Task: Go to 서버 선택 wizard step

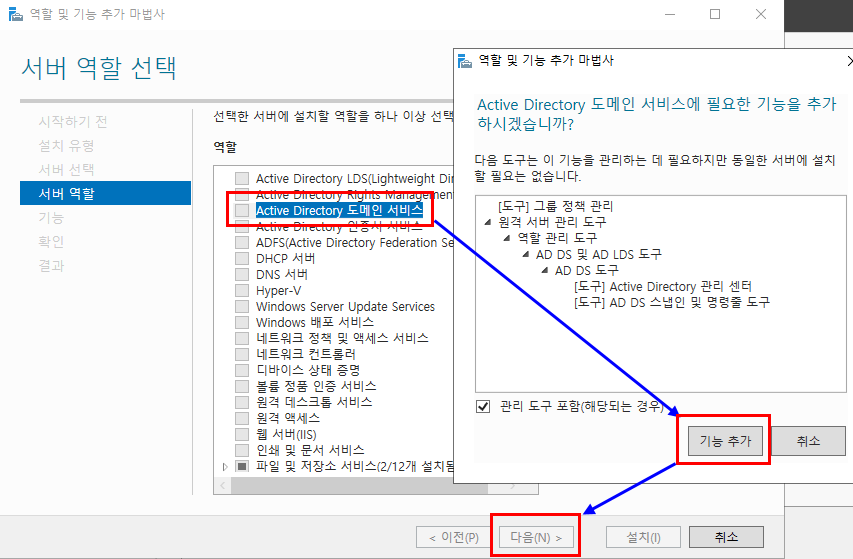Action: pyautogui.click(x=66, y=169)
